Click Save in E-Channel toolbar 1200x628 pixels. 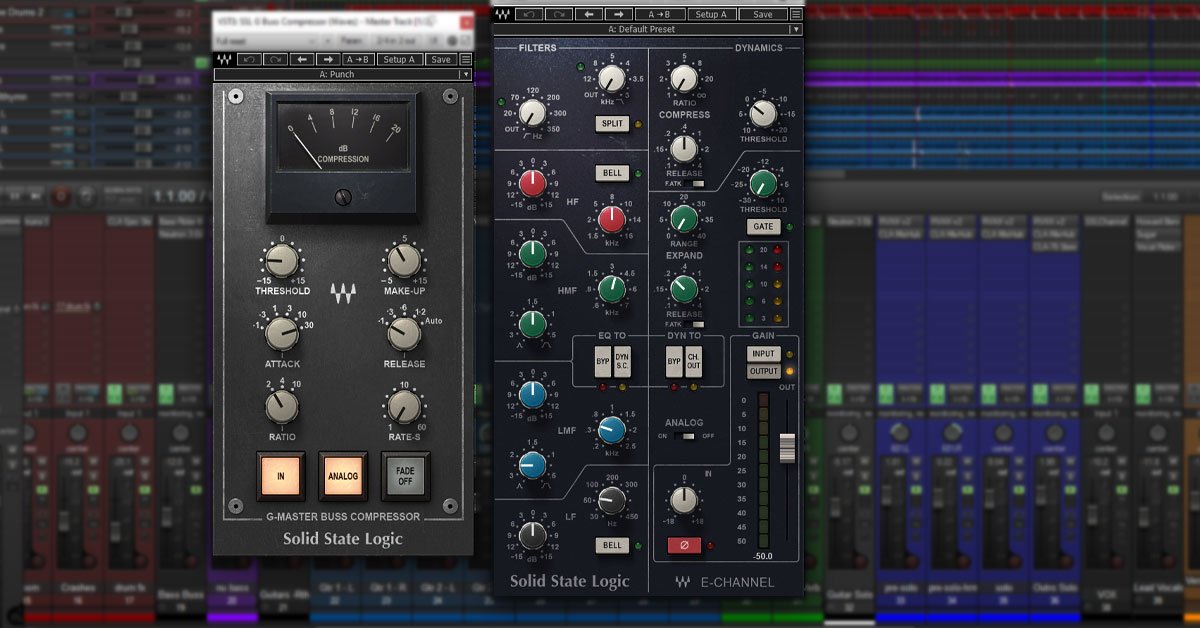tap(763, 14)
